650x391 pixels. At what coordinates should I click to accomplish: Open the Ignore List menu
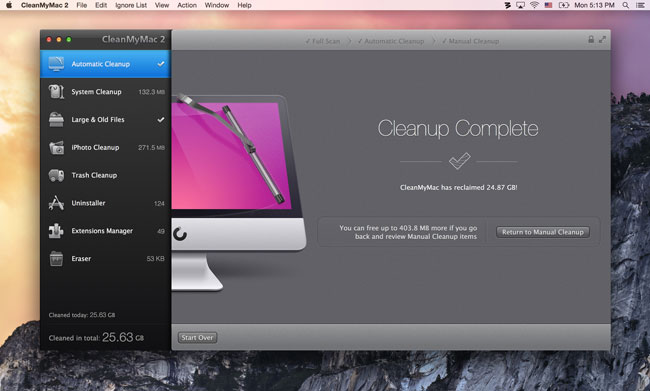(x=131, y=5)
